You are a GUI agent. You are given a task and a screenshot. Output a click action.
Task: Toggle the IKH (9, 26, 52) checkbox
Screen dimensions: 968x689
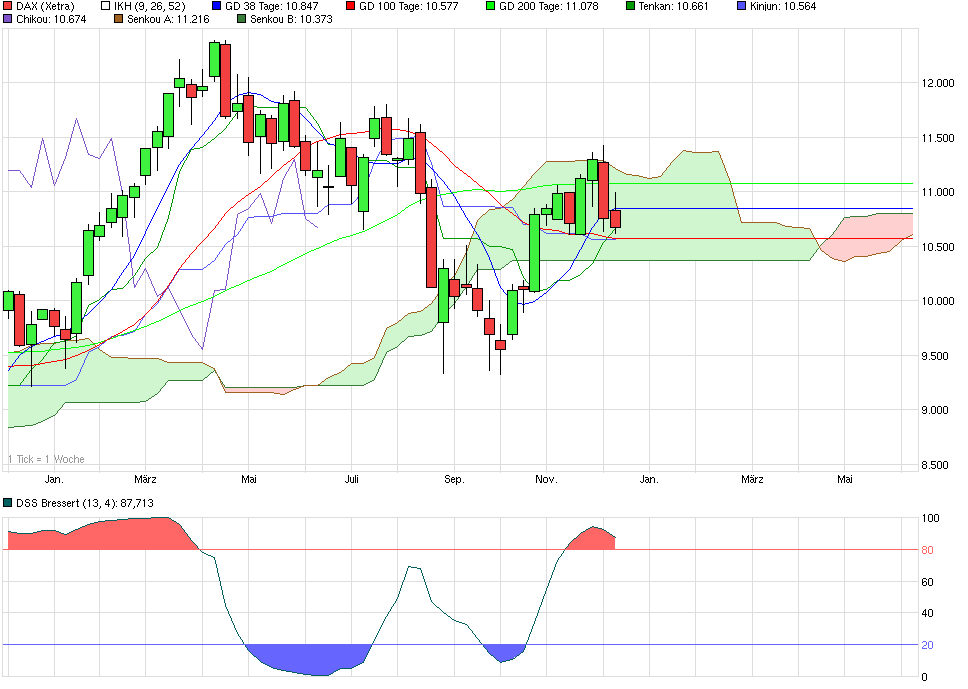103,7
